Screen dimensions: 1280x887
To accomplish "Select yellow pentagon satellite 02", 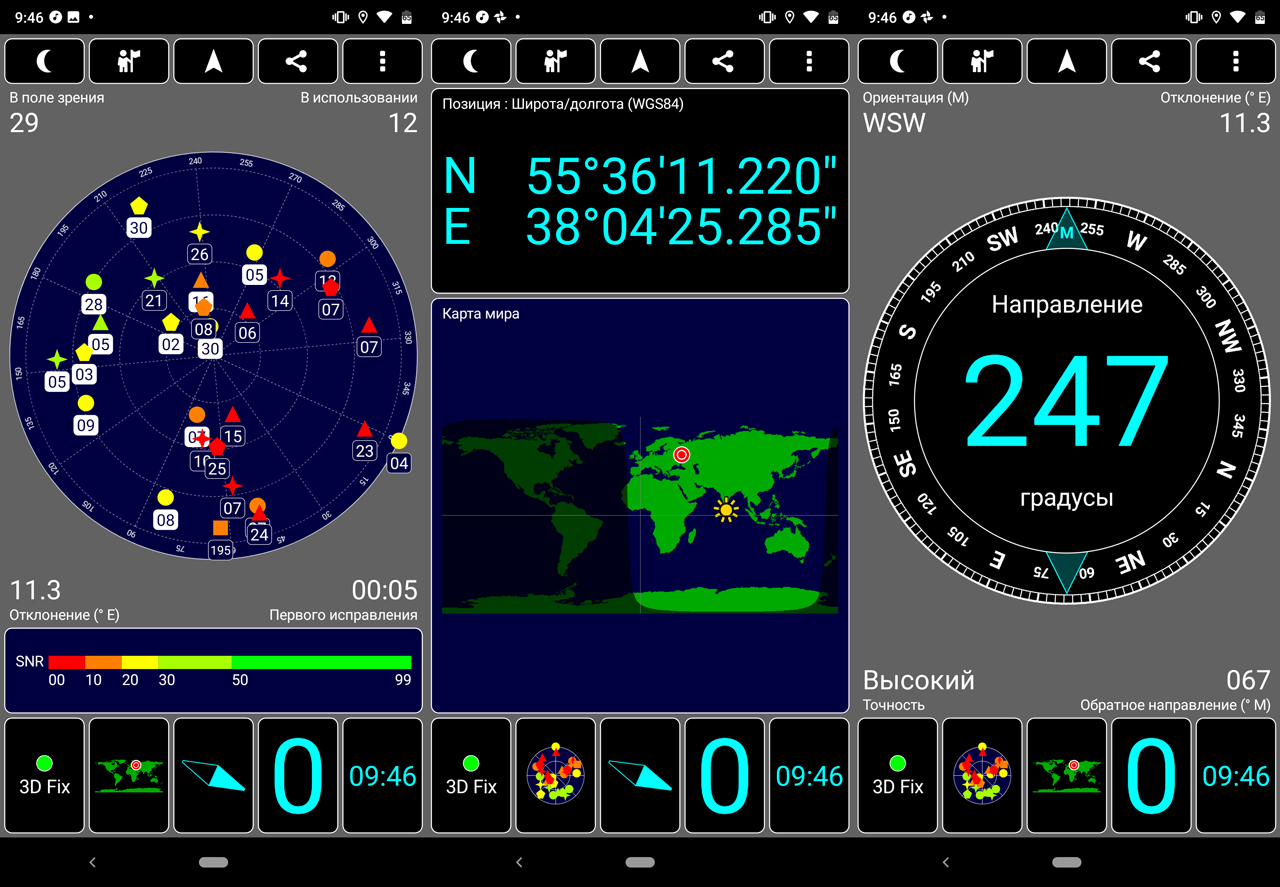I will pyautogui.click(x=171, y=322).
